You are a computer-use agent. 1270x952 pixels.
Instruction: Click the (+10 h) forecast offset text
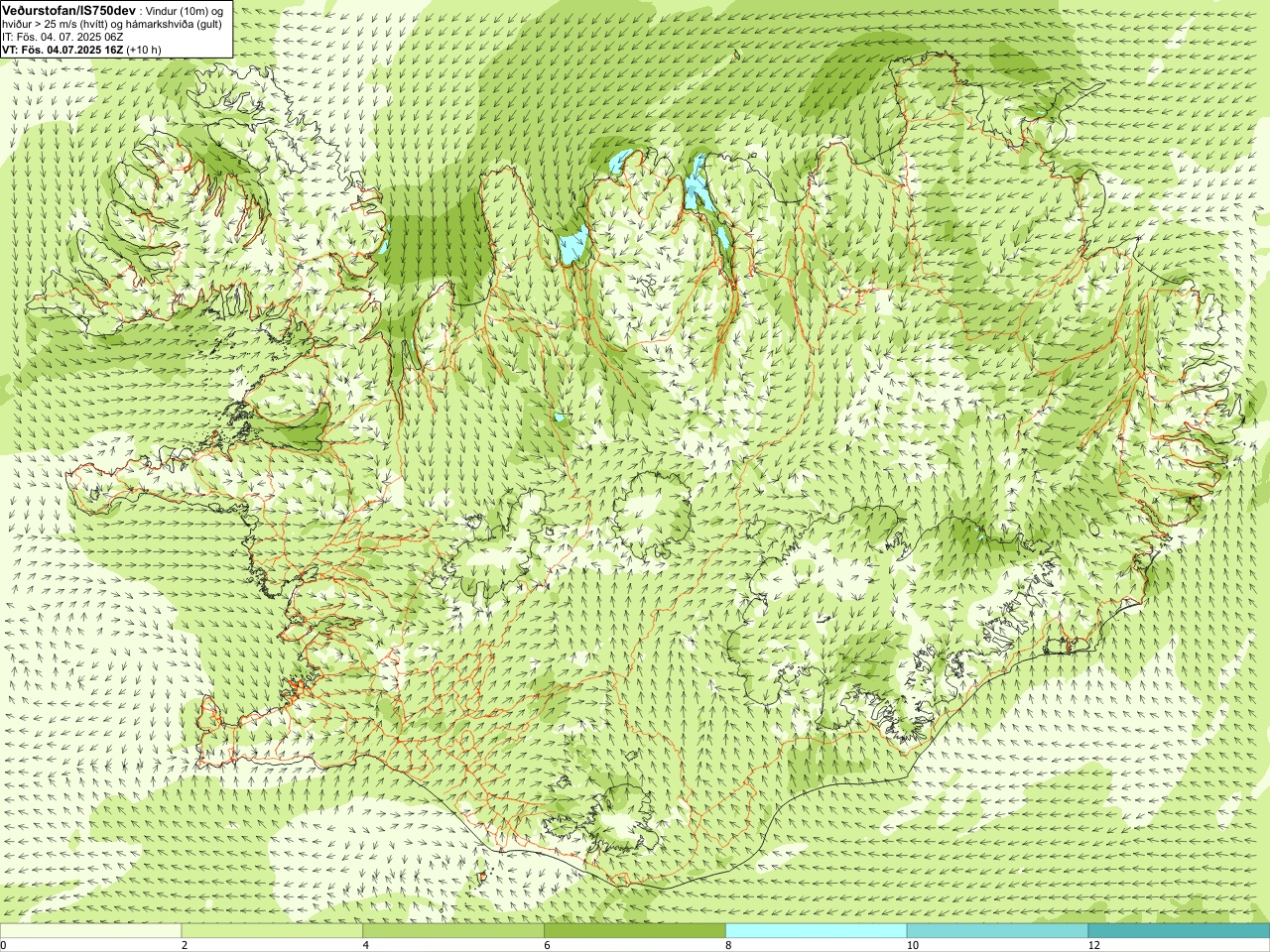click(x=144, y=49)
